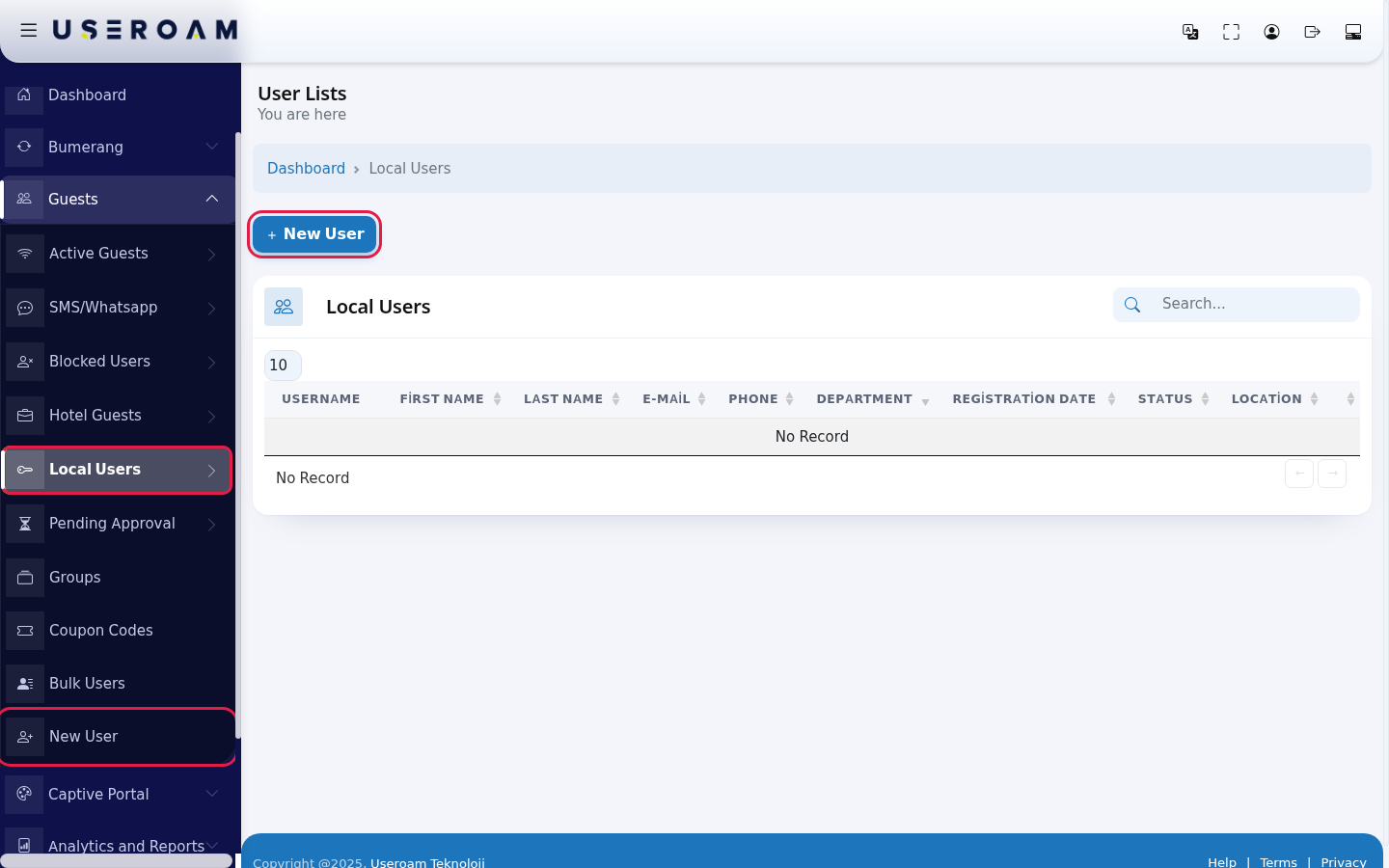Screen dimensions: 1389x868
Task: Open the Terms footer link
Action: (x=1278, y=862)
